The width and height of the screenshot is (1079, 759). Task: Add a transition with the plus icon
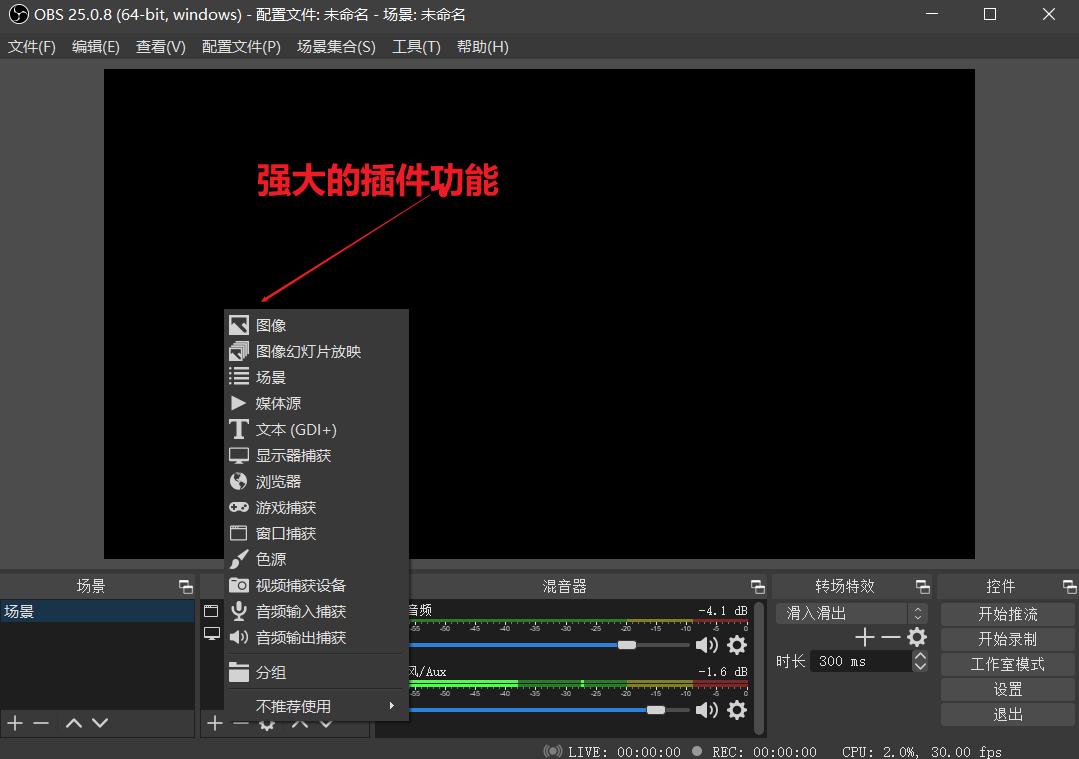click(864, 637)
